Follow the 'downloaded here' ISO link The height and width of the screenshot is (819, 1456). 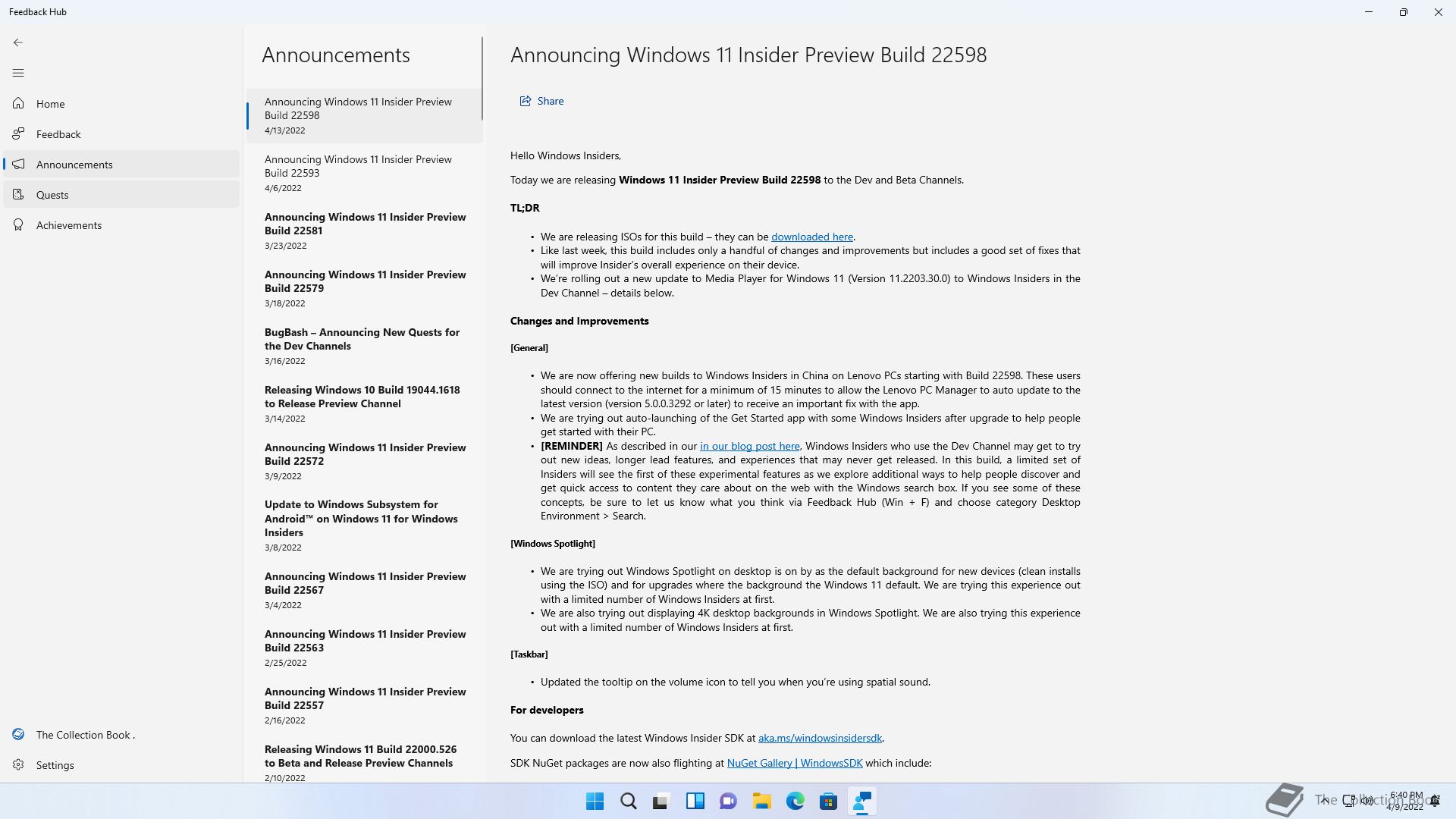(811, 237)
